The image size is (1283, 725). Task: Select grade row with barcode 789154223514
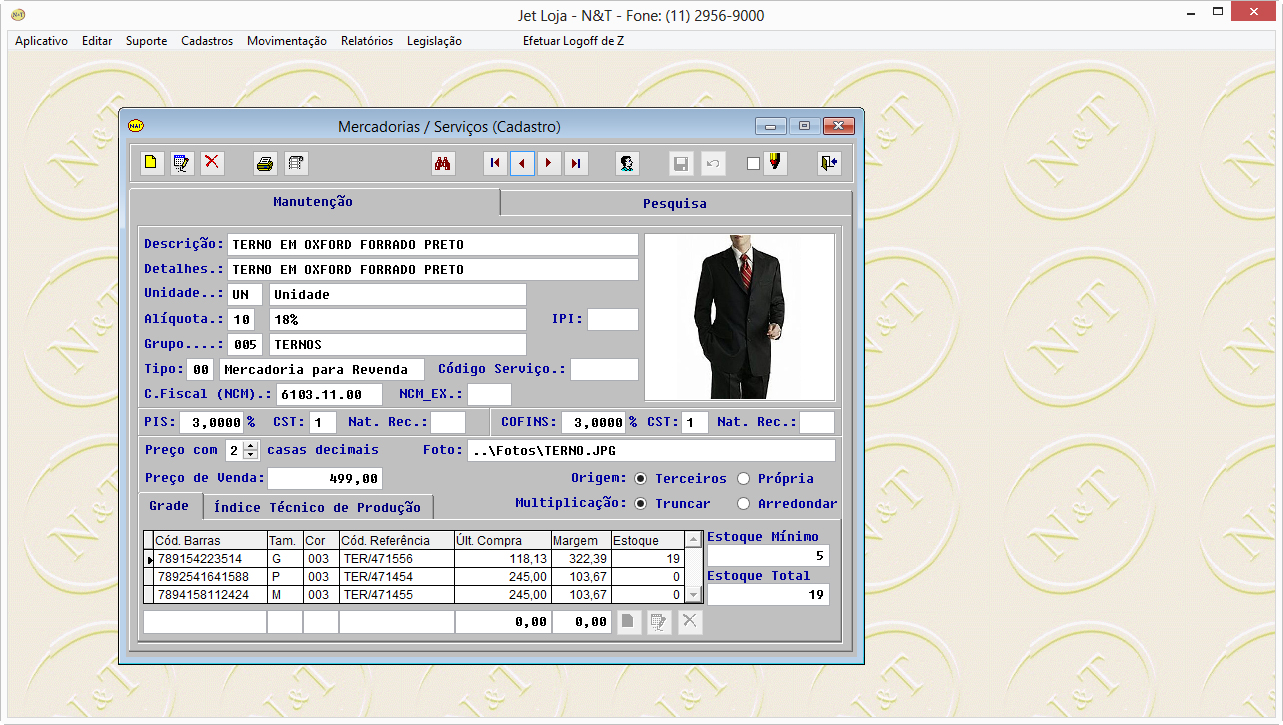point(414,560)
